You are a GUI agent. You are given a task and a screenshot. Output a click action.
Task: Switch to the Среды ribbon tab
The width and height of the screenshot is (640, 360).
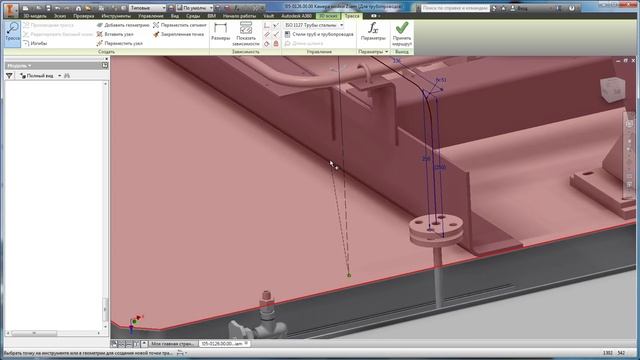[x=193, y=16]
